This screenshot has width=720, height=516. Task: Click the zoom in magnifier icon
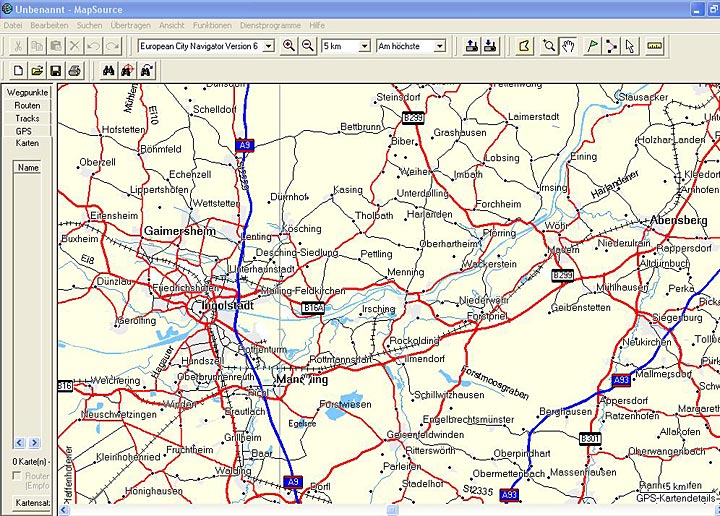coord(289,46)
